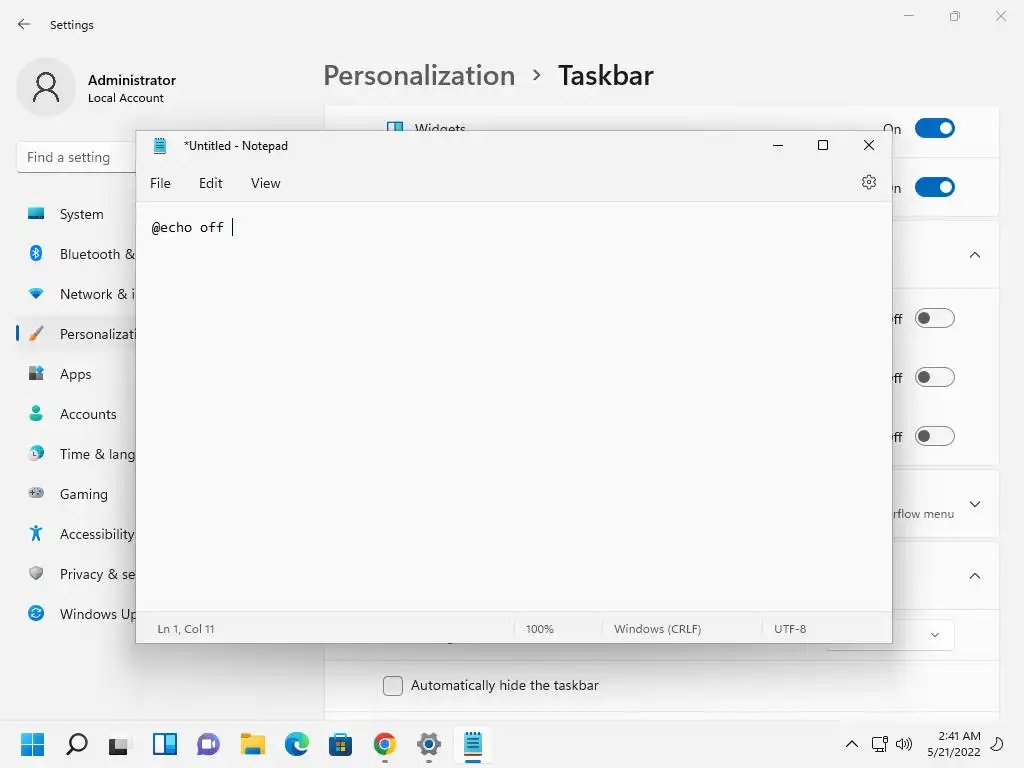Click the text editing area in Notepad
This screenshot has width=1024, height=768.
pyautogui.click(x=513, y=406)
